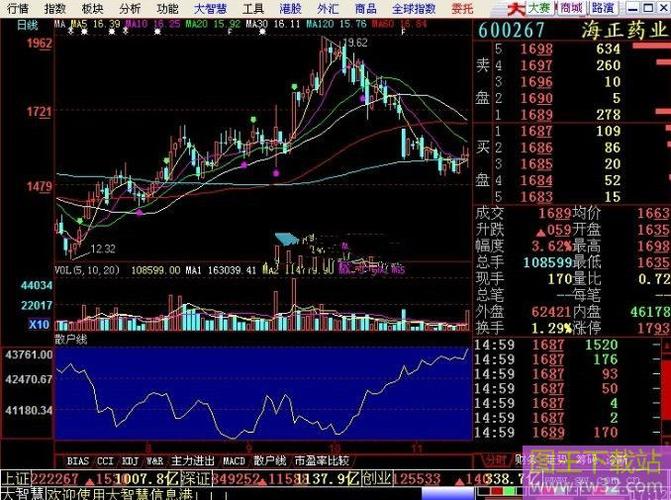Click the 深证 index in status bar
Image resolution: width=671 pixels, height=500 pixels.
196,479
